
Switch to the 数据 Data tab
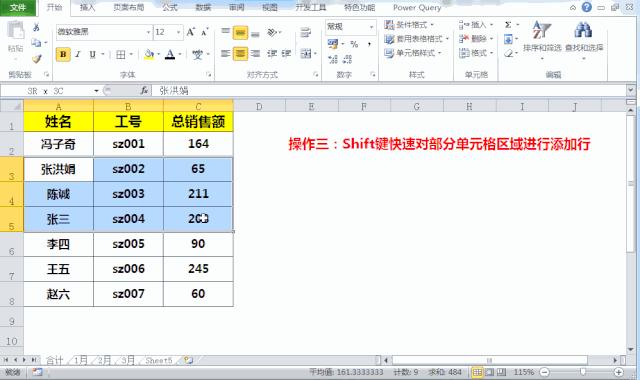(x=203, y=7)
